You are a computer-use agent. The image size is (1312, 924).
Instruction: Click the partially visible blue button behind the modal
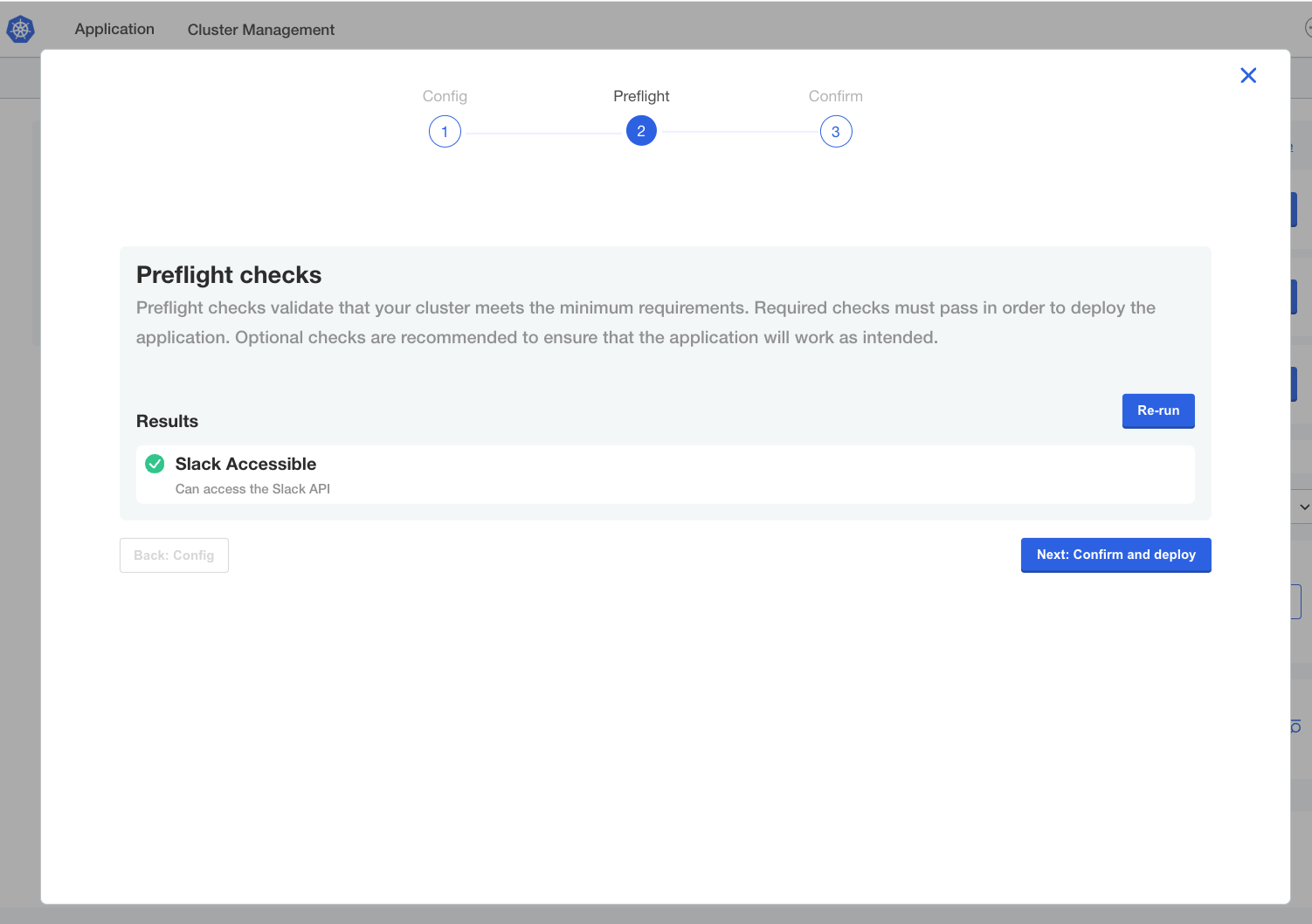pyautogui.click(x=1295, y=209)
